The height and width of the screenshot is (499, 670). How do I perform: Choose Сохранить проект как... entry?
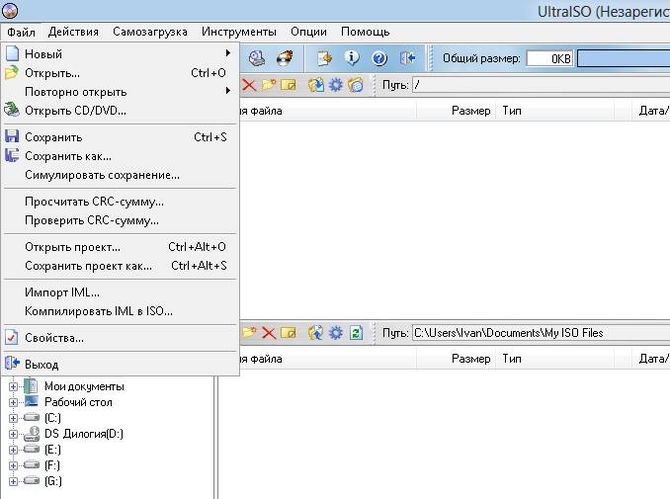pos(120,265)
